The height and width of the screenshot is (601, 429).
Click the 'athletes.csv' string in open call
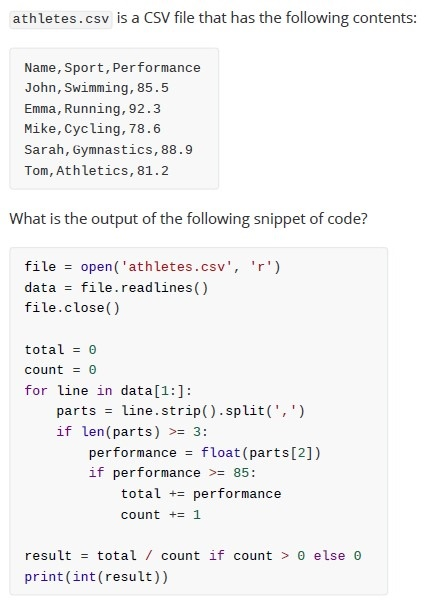tap(176, 266)
